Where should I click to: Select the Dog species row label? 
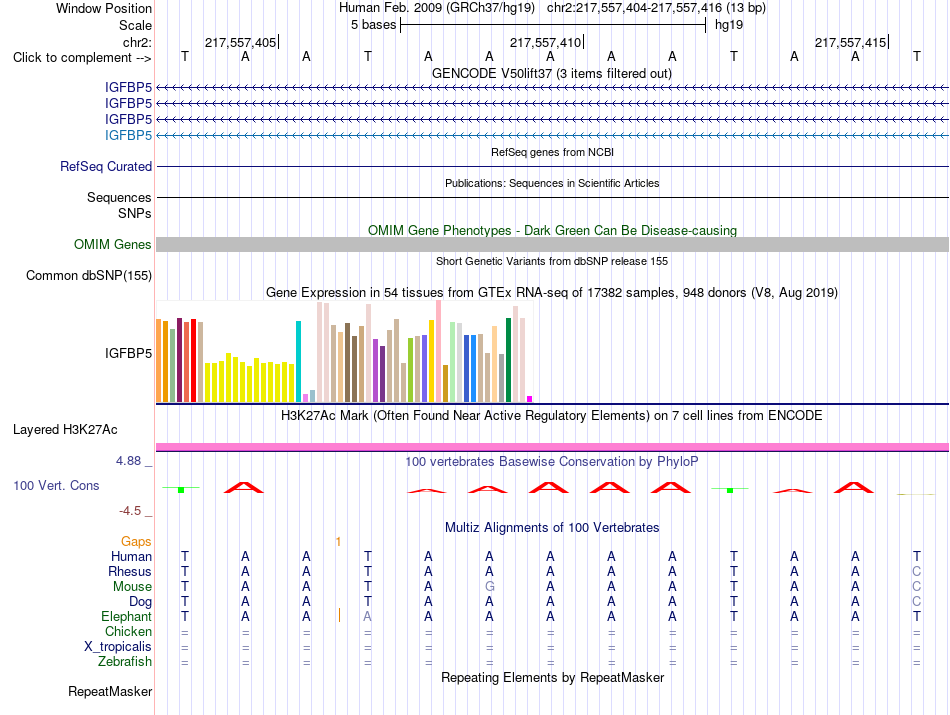[x=140, y=602]
